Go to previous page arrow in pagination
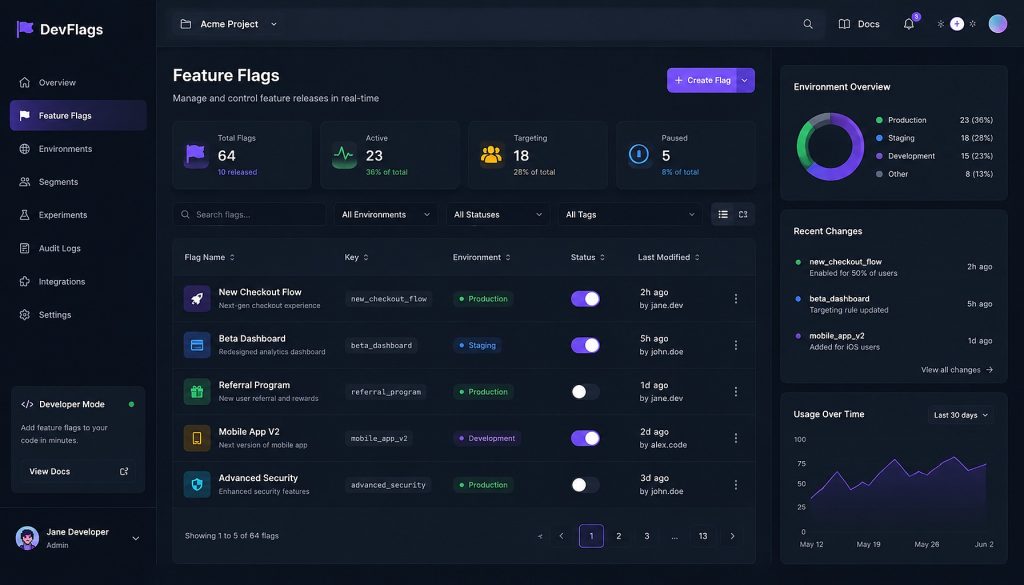 tap(562, 536)
